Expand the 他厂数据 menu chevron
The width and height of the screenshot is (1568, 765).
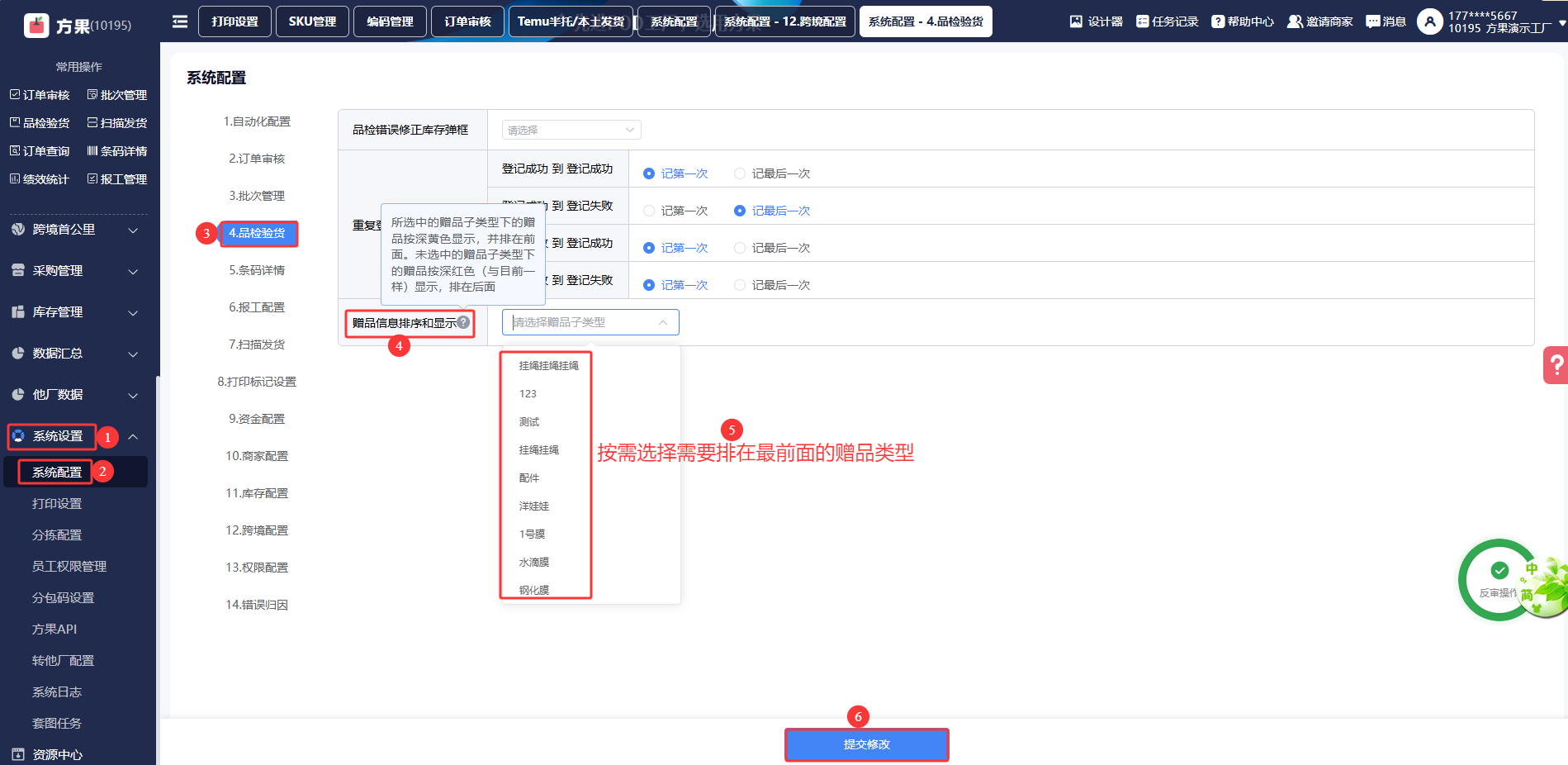click(x=133, y=395)
